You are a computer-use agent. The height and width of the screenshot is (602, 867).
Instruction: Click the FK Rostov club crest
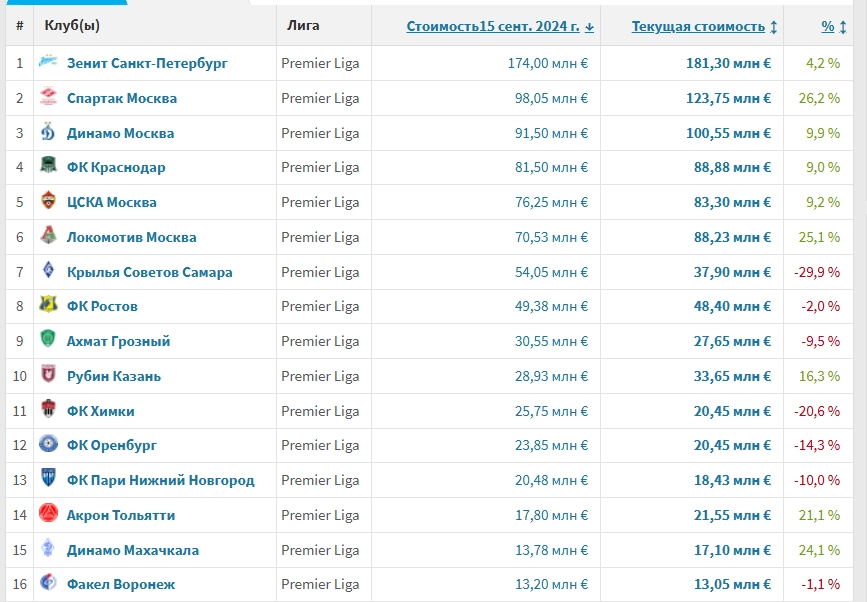(48, 305)
